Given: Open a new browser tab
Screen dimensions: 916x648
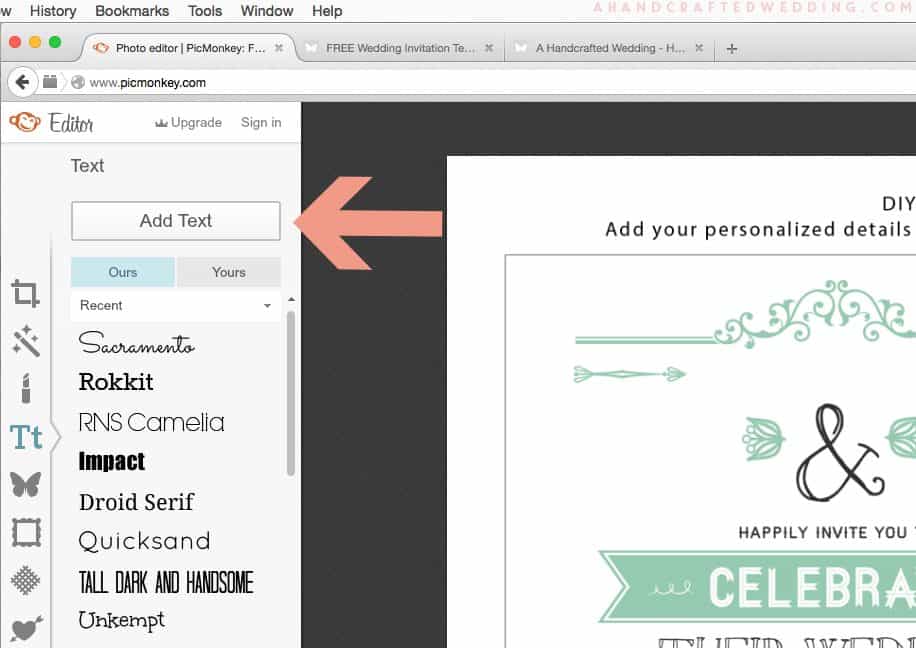Looking at the screenshot, I should coord(732,48).
